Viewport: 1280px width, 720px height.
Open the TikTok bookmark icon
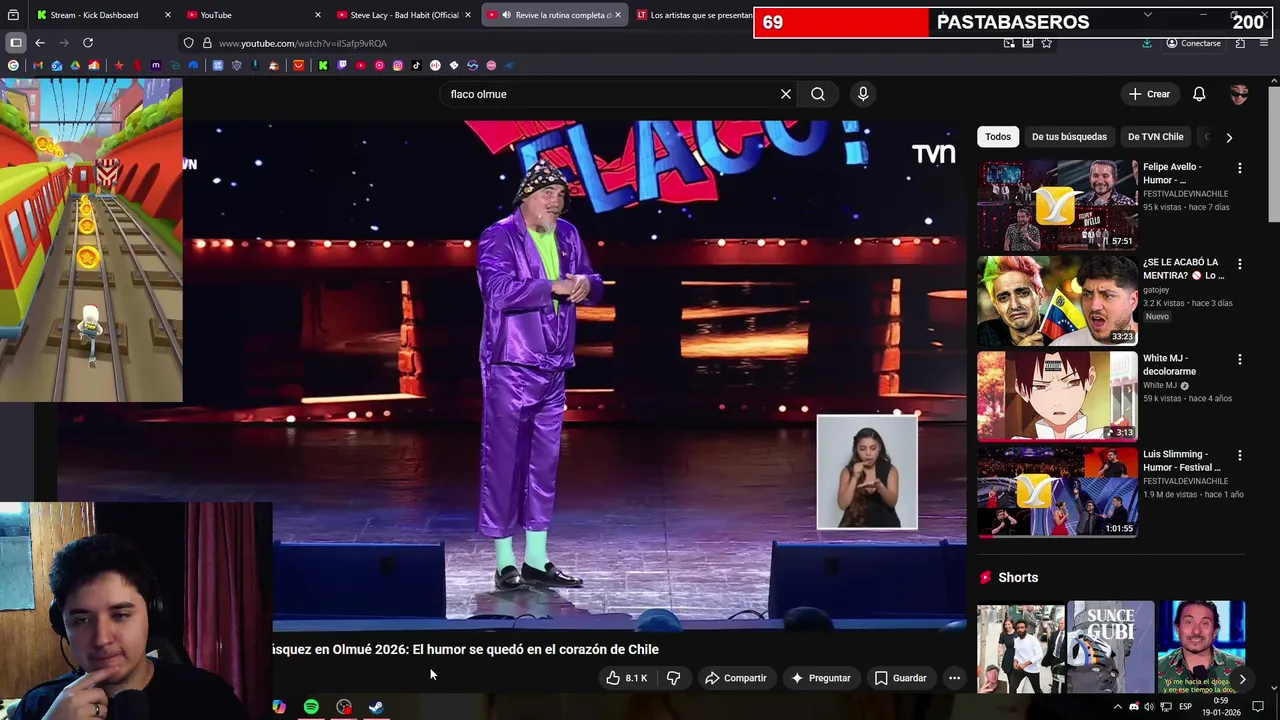click(416, 65)
